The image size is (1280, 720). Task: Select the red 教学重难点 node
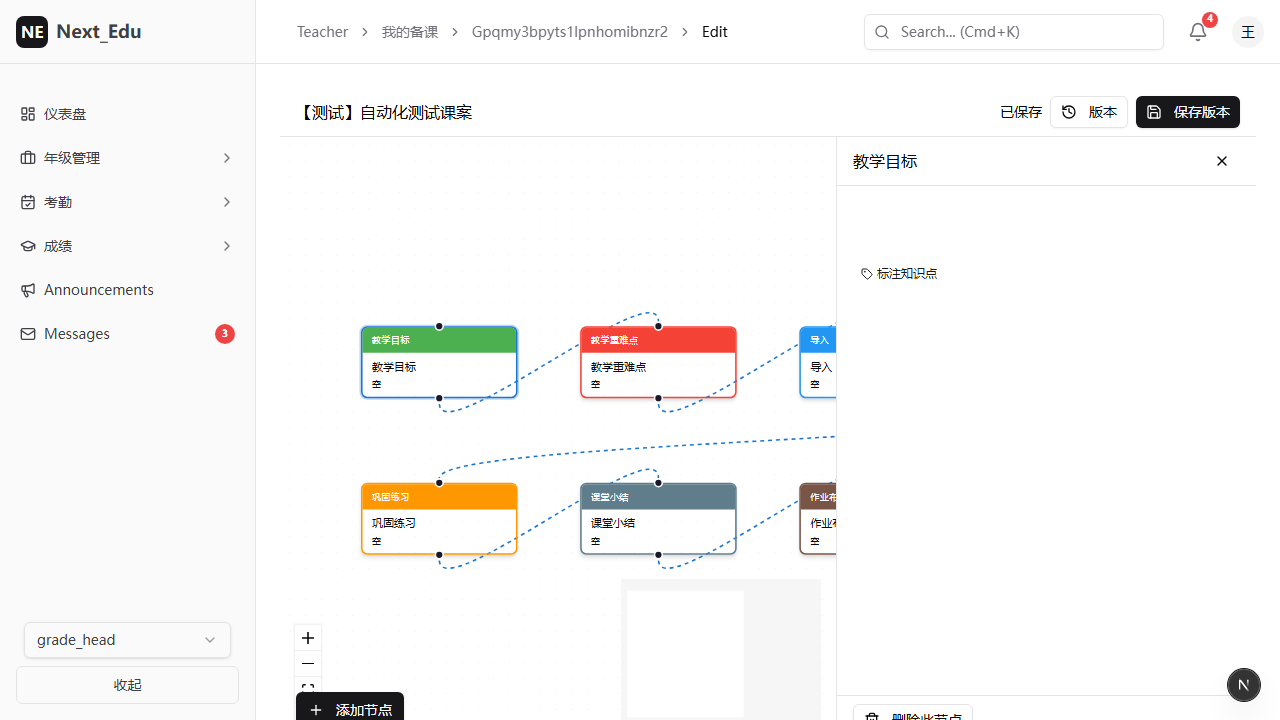click(658, 362)
